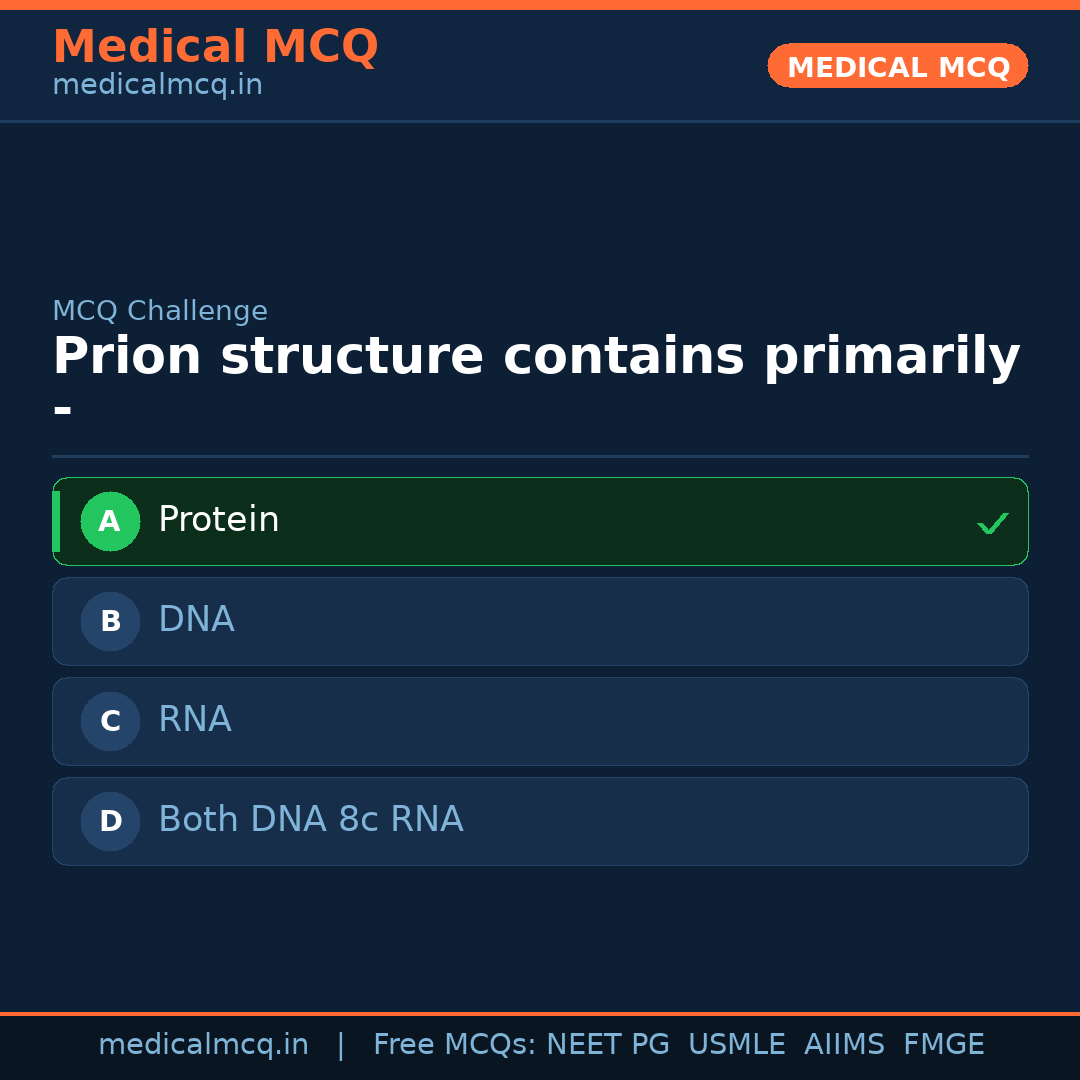Click the green accent bar beside option A

point(57,521)
